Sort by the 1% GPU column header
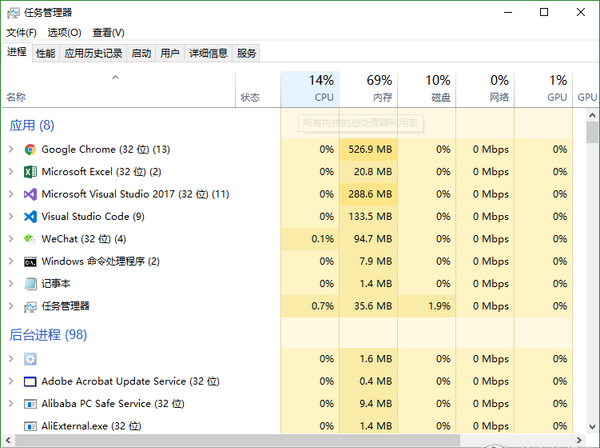Viewport: 600px width, 448px height. 543,90
